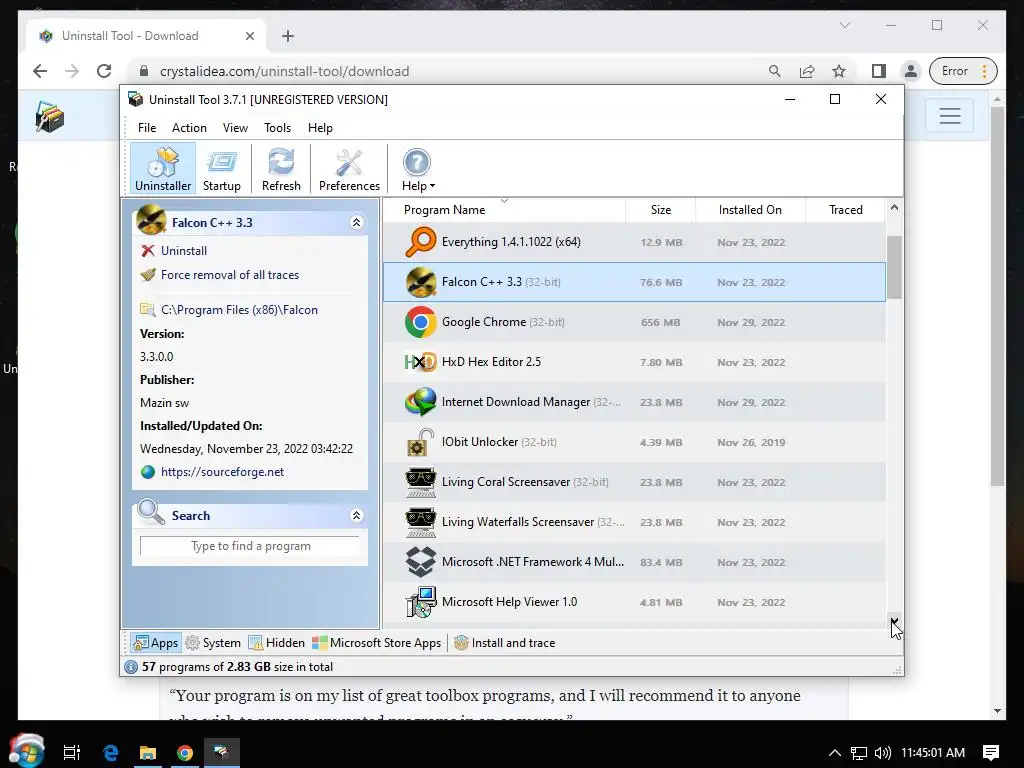Viewport: 1024px width, 768px height.
Task: Click the Google Chrome program icon
Action: [421, 322]
